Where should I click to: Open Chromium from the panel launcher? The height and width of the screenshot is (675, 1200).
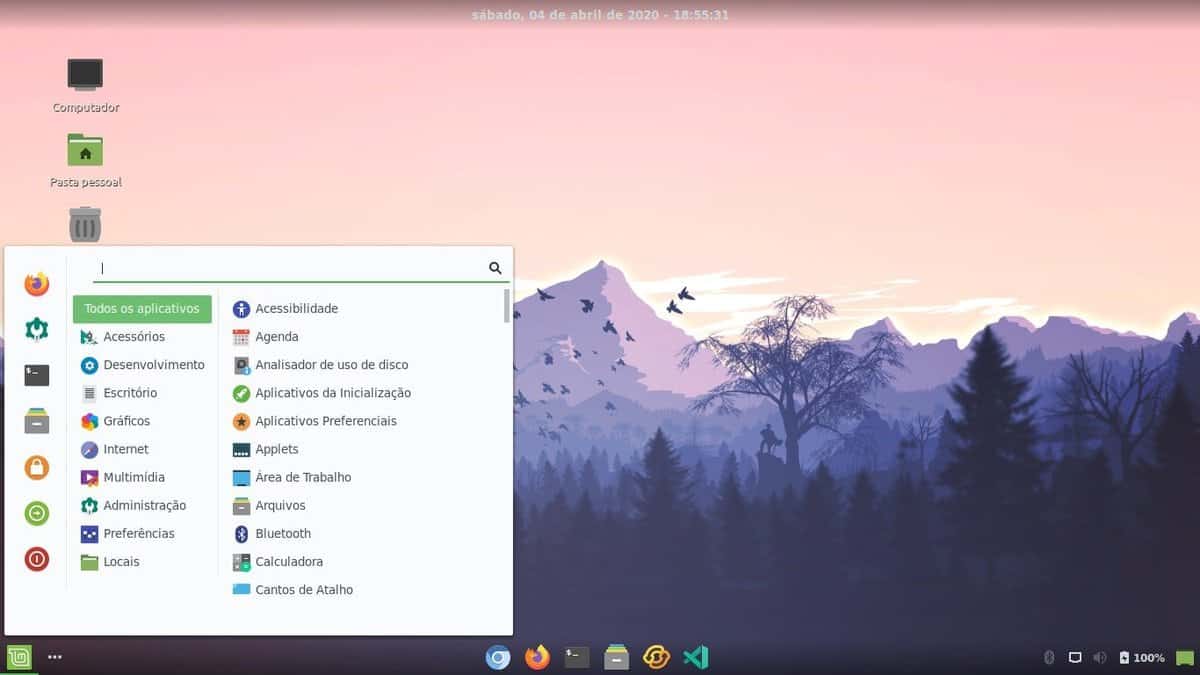[x=498, y=657]
